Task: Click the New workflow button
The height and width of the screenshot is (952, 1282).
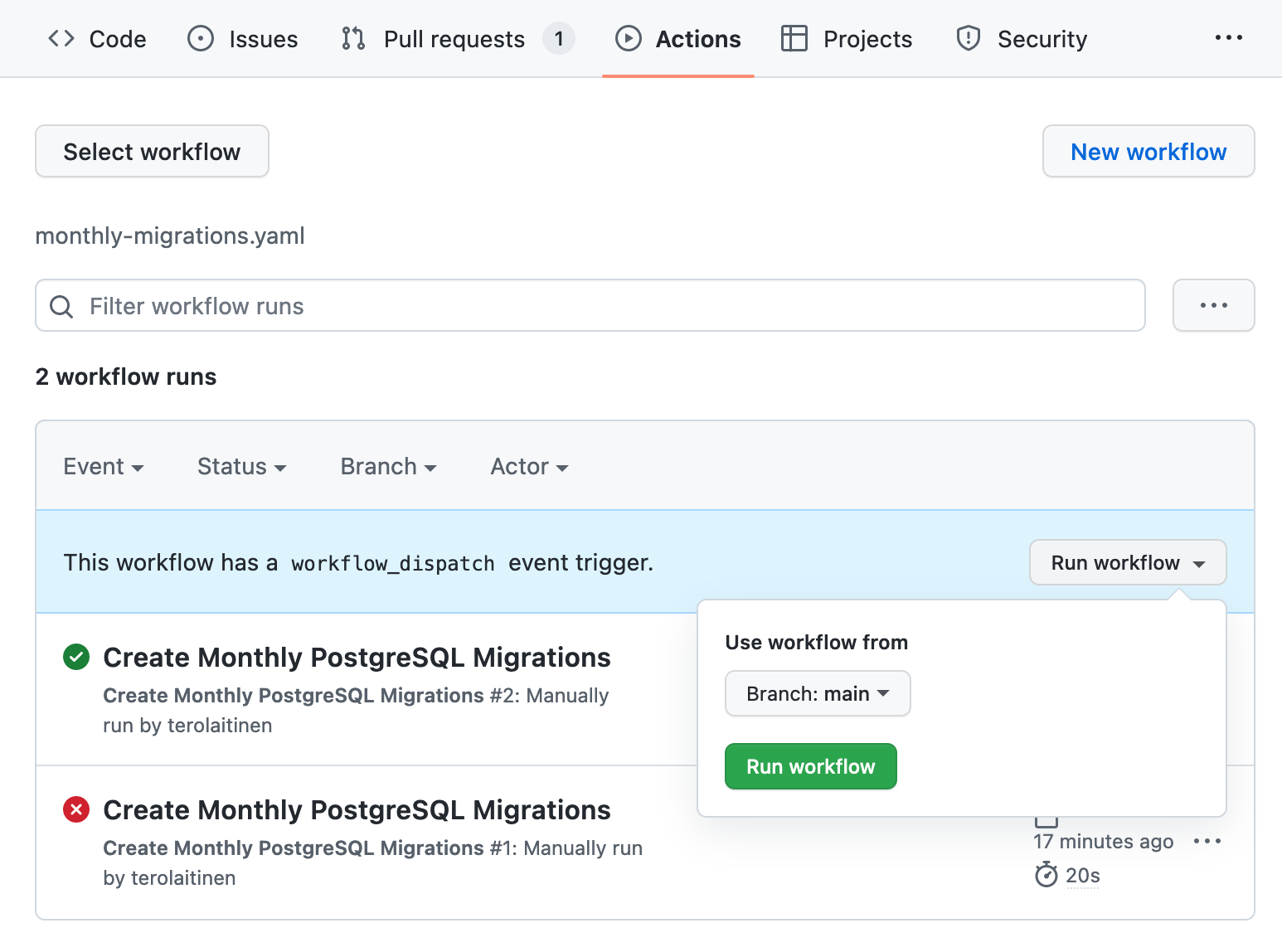Action: [x=1148, y=151]
